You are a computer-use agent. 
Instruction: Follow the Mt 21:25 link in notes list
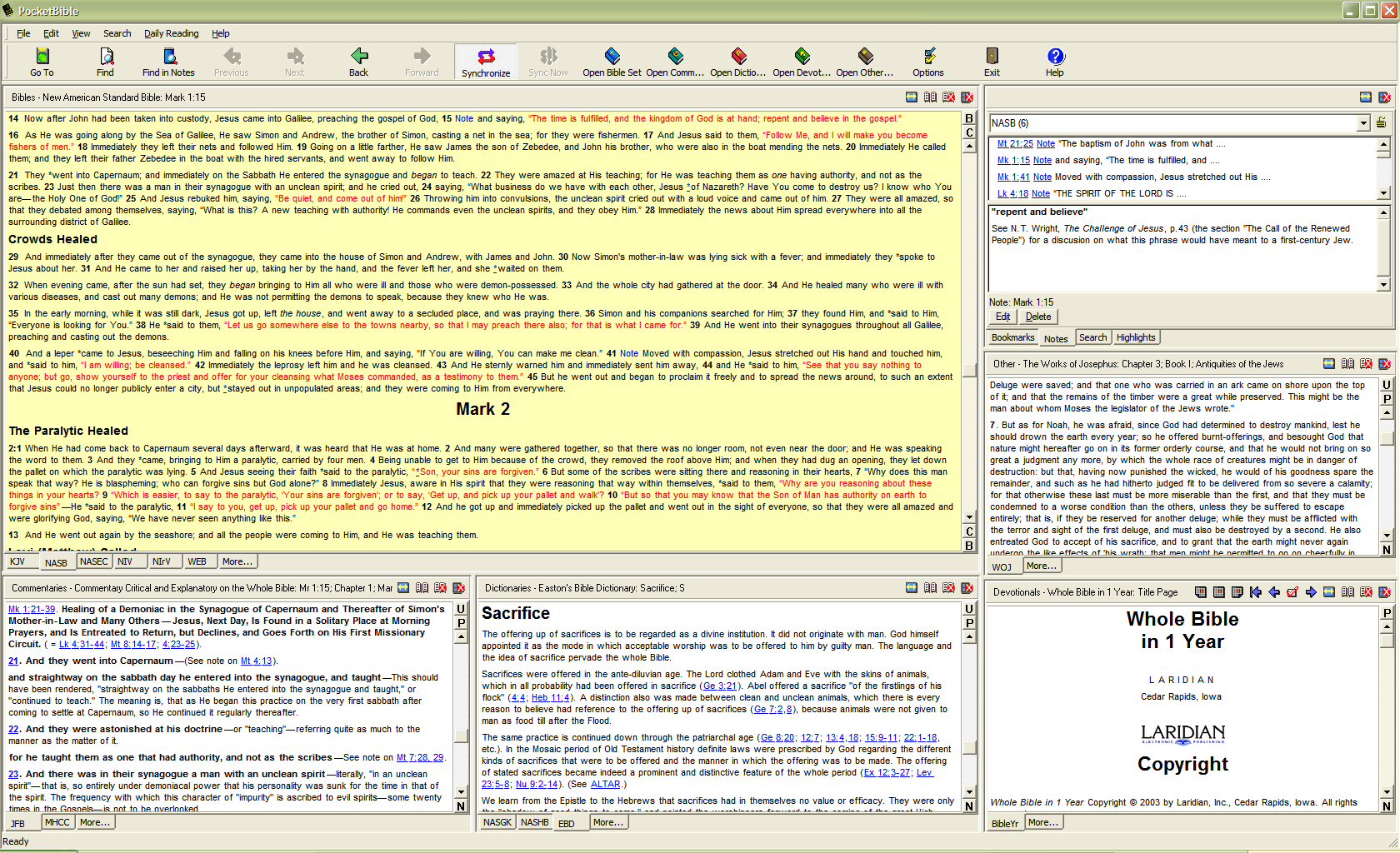[x=1014, y=143]
